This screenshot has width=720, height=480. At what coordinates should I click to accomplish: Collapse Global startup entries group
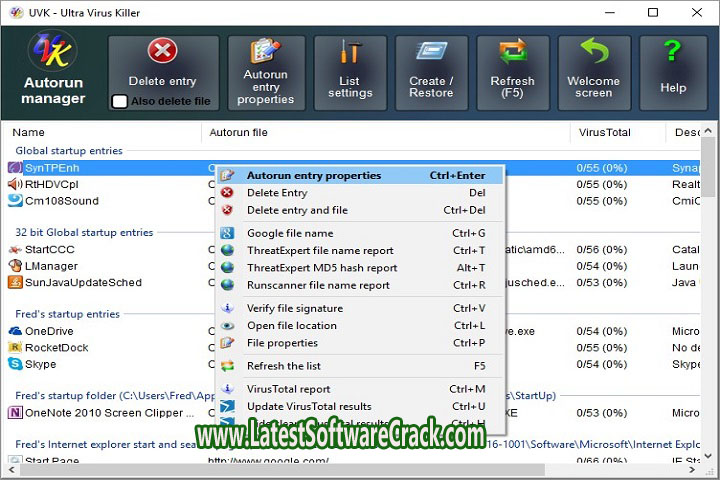point(69,151)
